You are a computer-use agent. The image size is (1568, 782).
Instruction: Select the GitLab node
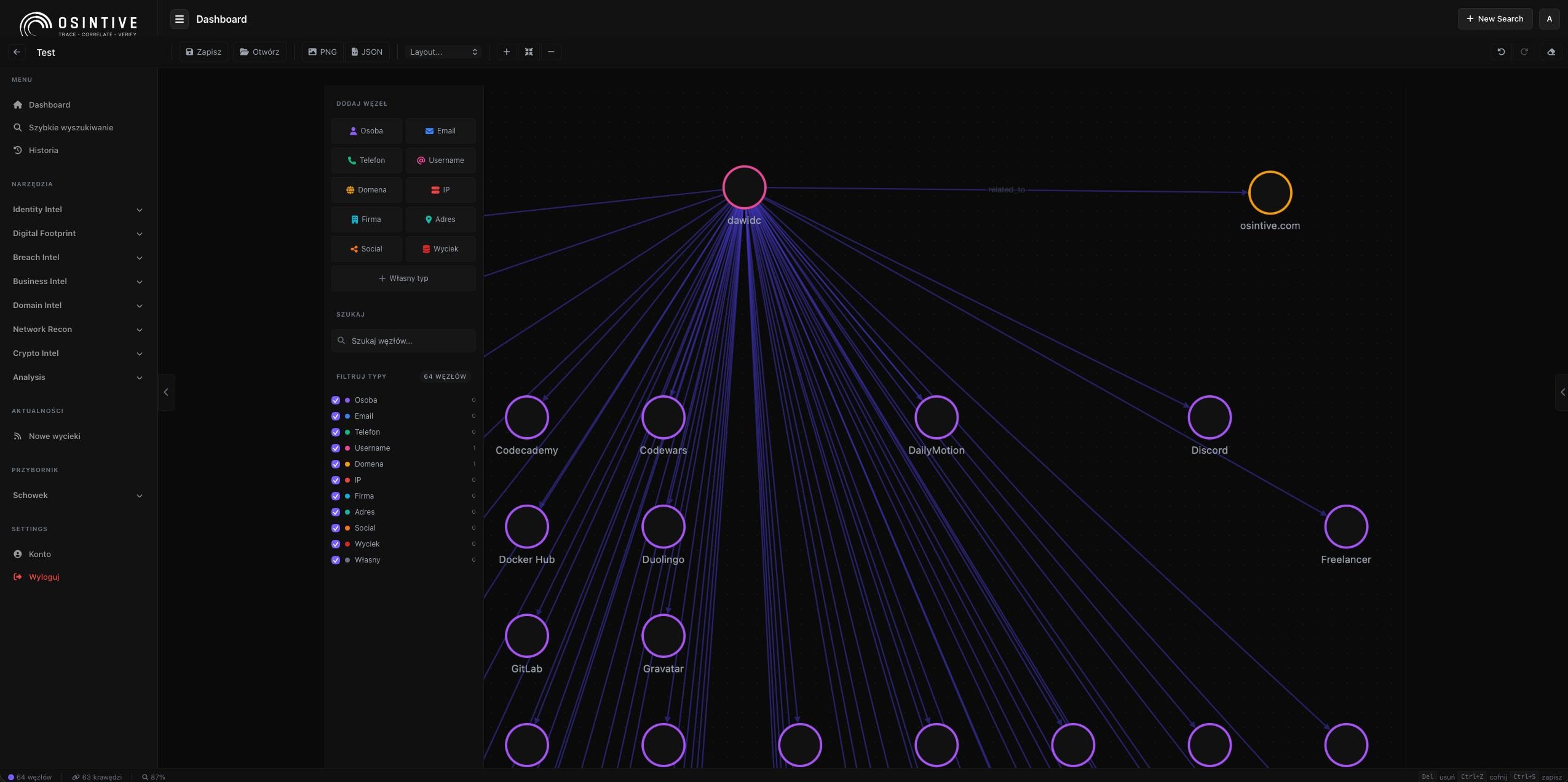point(527,636)
